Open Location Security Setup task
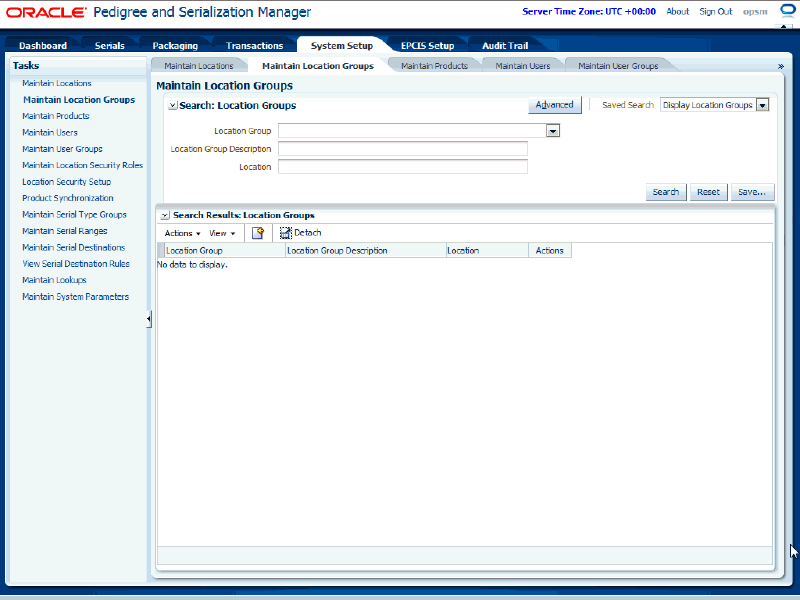Screen dimensions: 800x600 (x=66, y=182)
